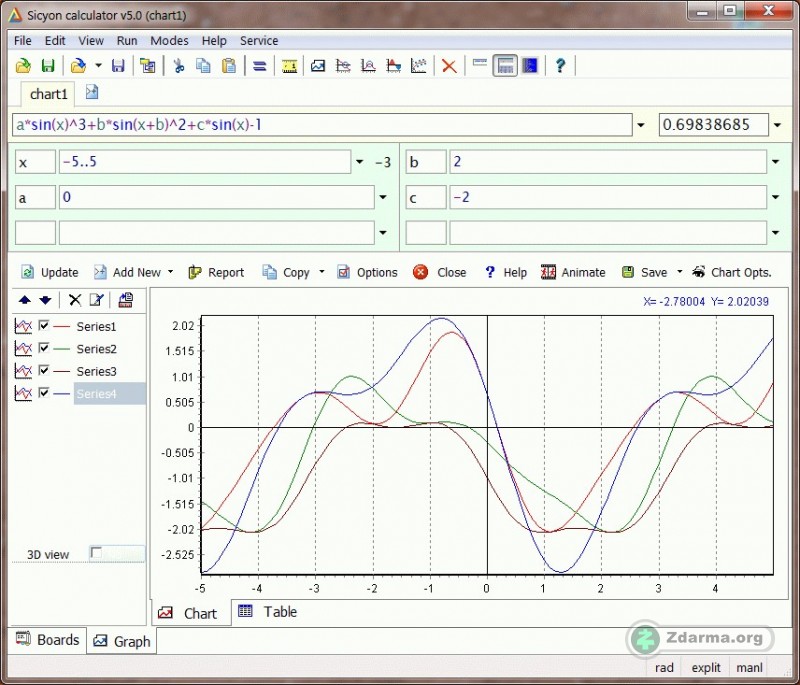Open the dropdown arrow beside blue folder icon

[98, 66]
